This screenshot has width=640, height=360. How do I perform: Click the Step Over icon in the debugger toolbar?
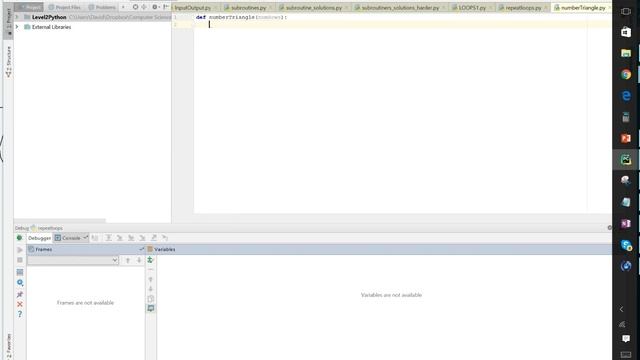point(109,238)
